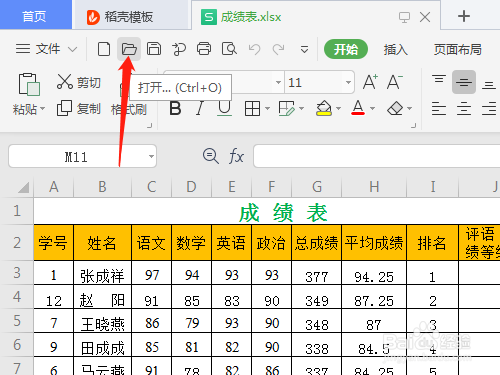Align text right

coord(489,109)
